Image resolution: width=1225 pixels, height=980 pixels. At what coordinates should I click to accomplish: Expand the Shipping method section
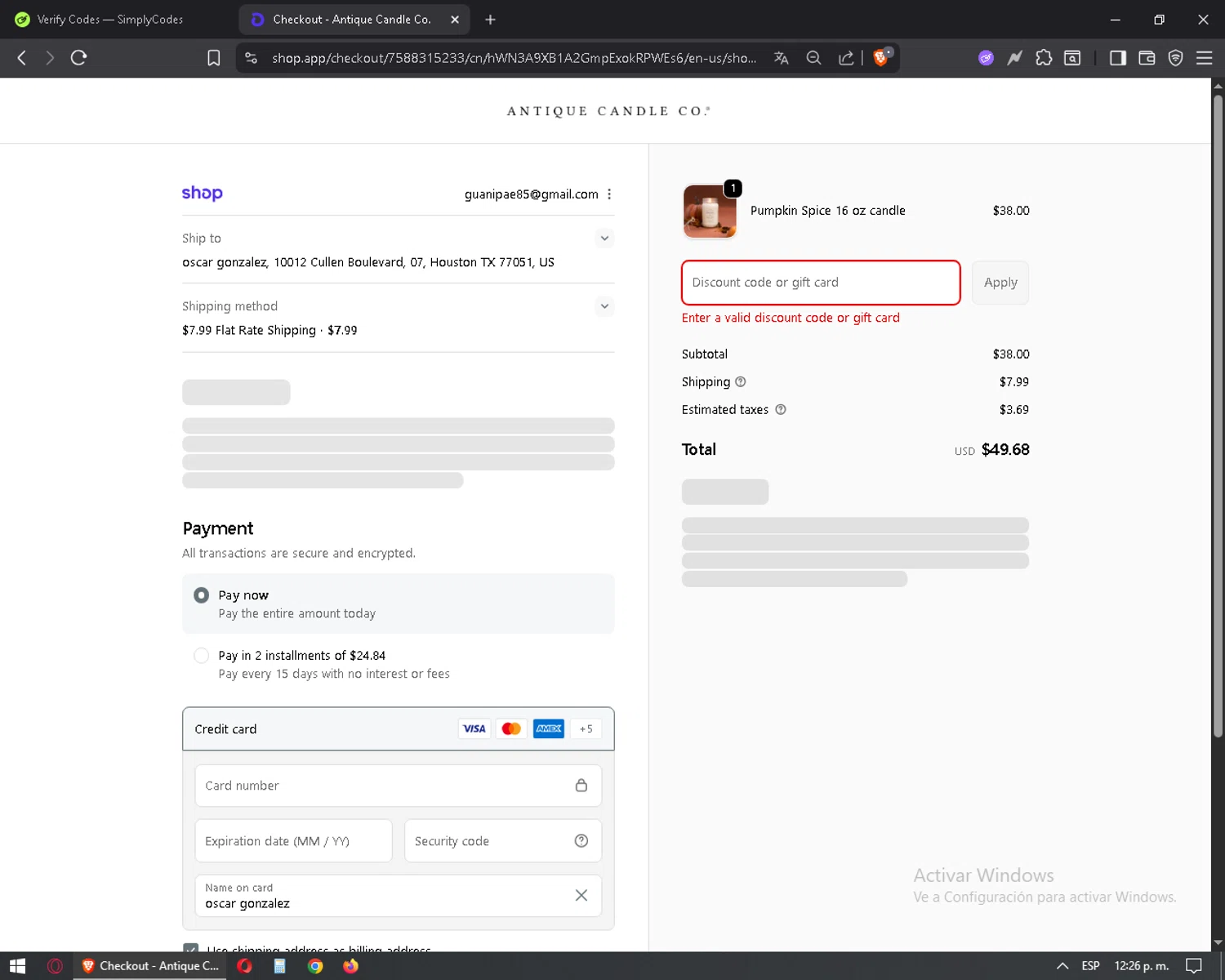click(x=604, y=306)
